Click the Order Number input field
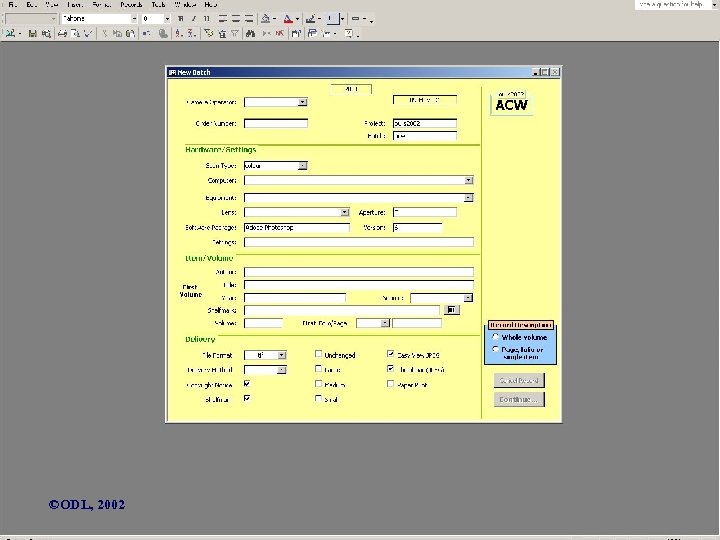Screen dimensions: 720x540 (x=276, y=124)
